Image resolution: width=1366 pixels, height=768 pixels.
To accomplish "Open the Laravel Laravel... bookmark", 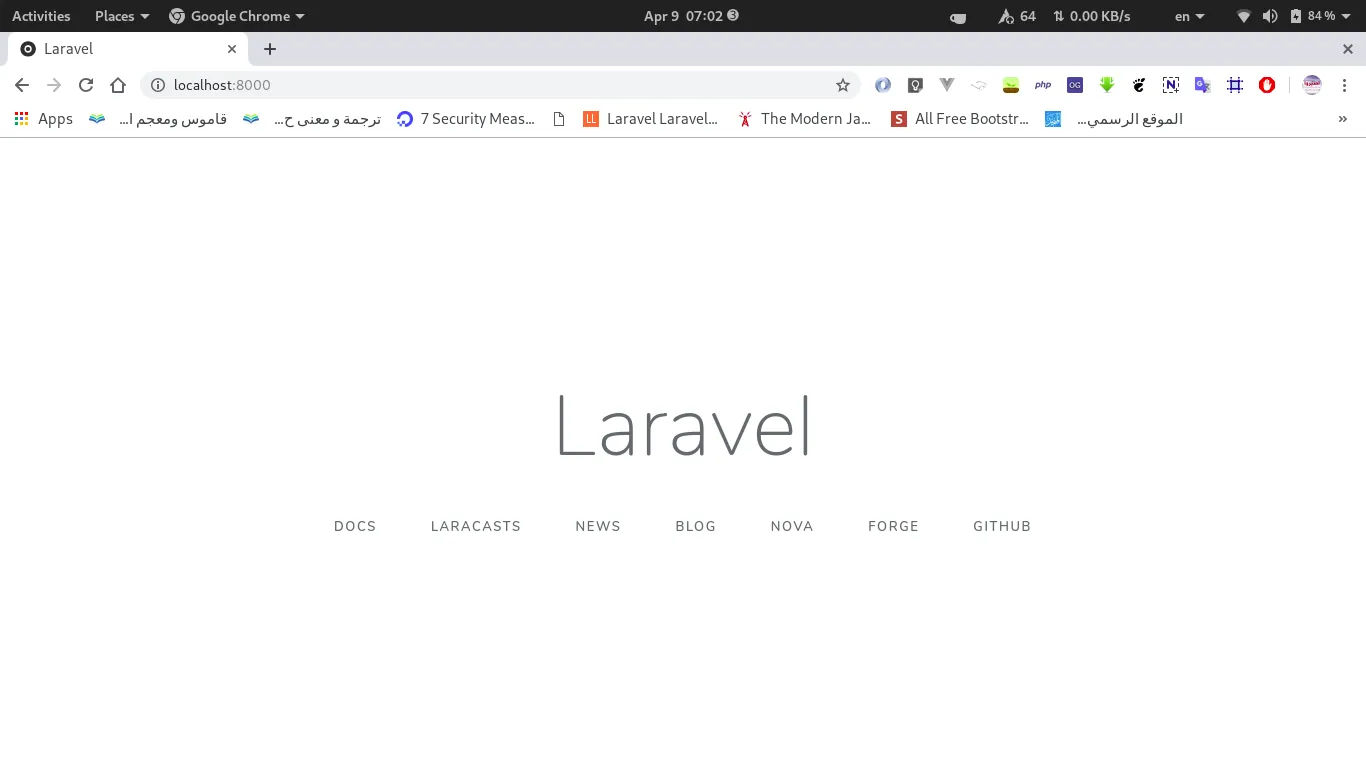I will (651, 119).
